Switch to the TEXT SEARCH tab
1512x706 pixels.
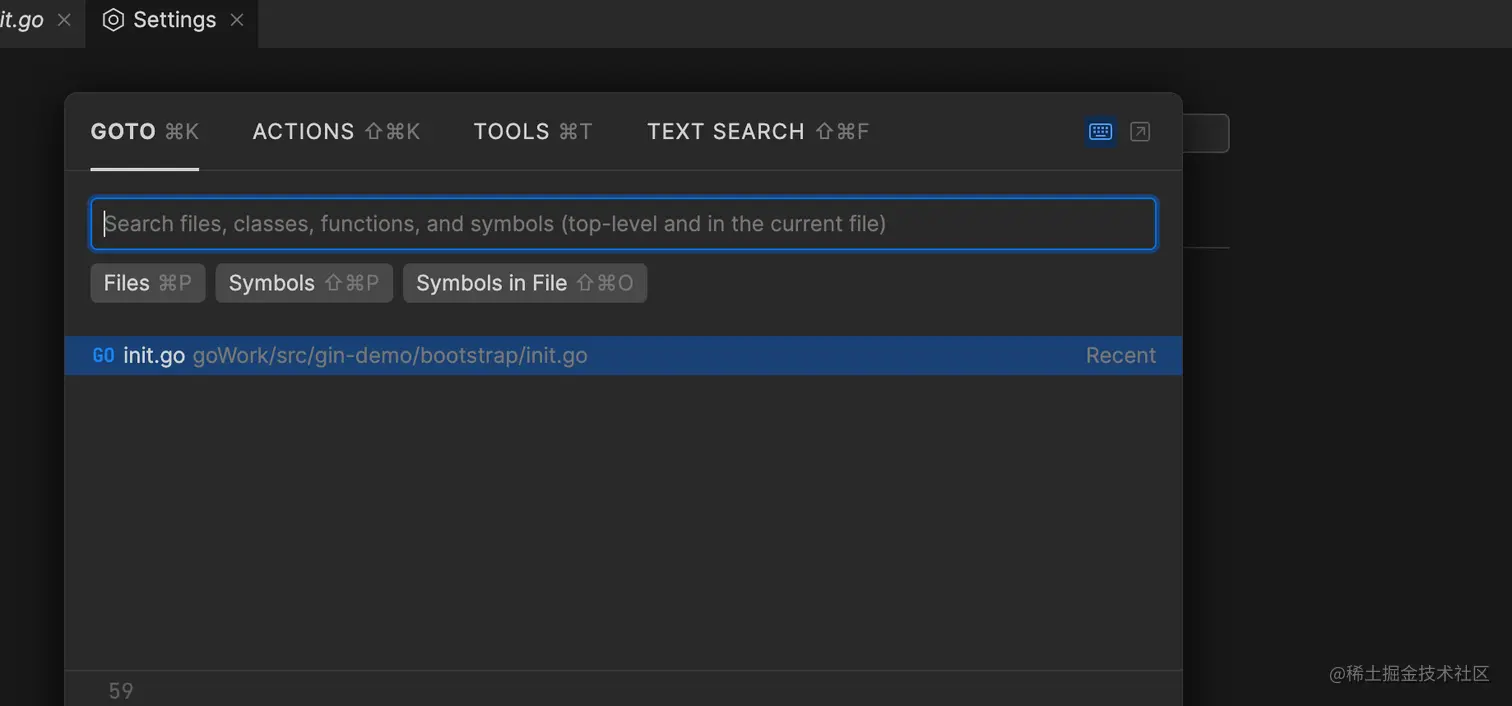(x=758, y=132)
